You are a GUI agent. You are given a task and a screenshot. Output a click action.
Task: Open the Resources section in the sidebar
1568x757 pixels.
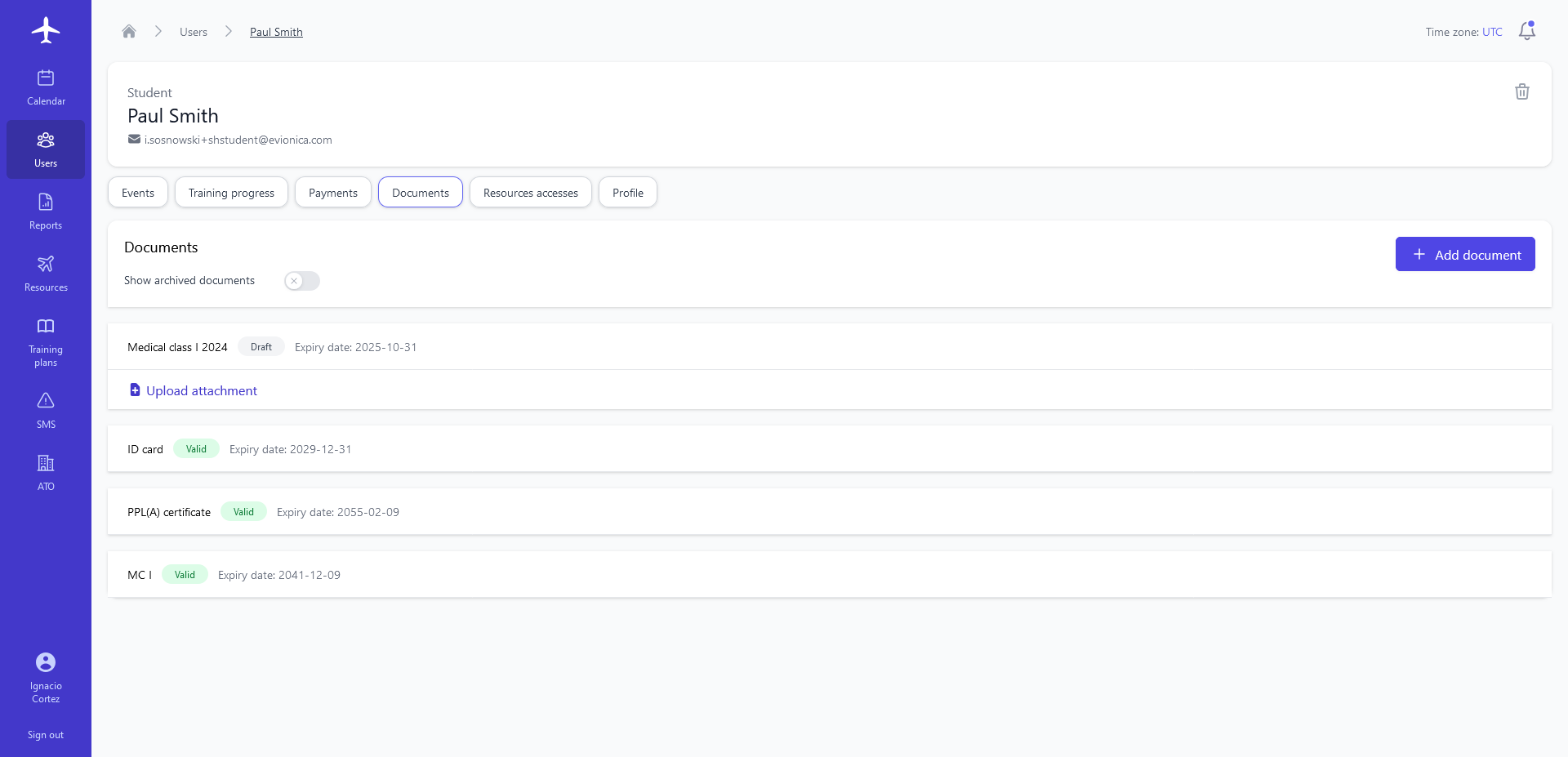click(46, 274)
